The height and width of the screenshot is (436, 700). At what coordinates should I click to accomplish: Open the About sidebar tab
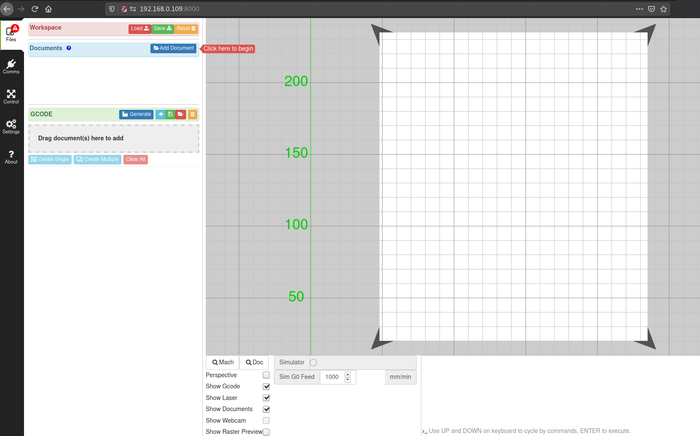pos(11,157)
